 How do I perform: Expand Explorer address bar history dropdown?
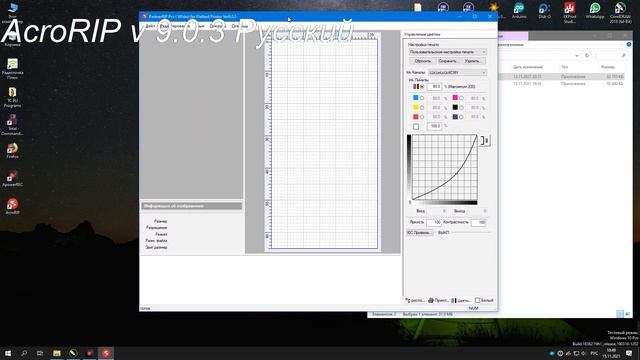pyautogui.click(x=577, y=56)
